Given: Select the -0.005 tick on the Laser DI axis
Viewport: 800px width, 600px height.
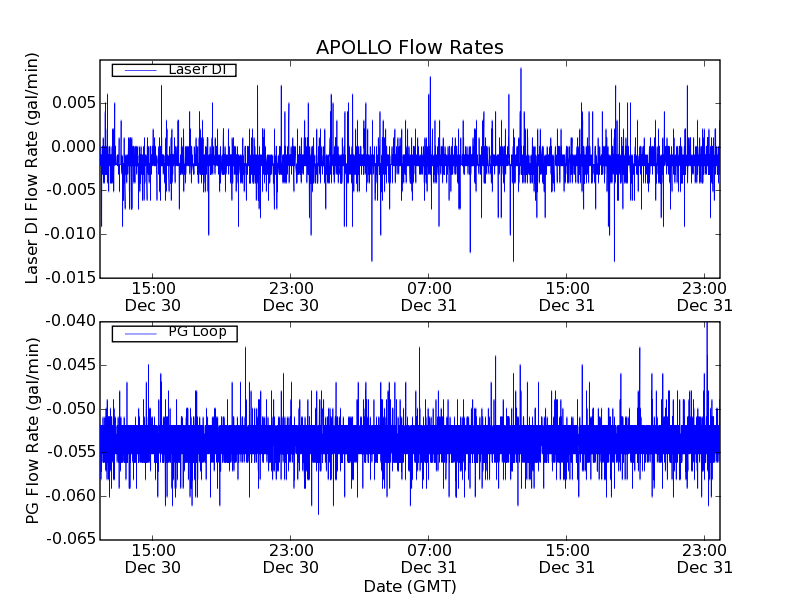Looking at the screenshot, I should [x=71, y=190].
